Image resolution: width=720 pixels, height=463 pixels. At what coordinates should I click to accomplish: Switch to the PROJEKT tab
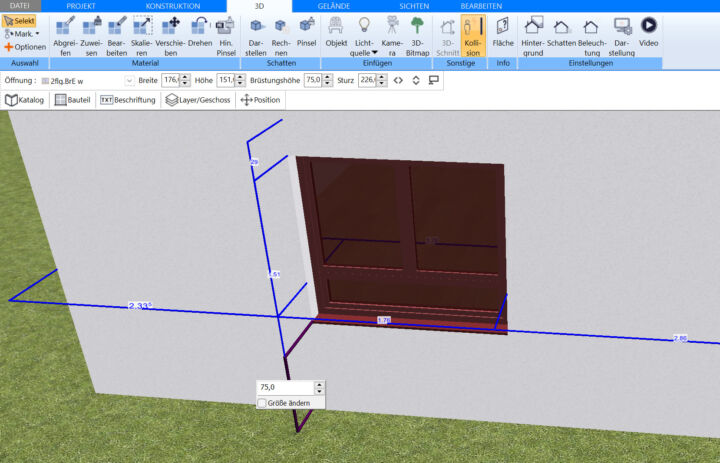(81, 6)
